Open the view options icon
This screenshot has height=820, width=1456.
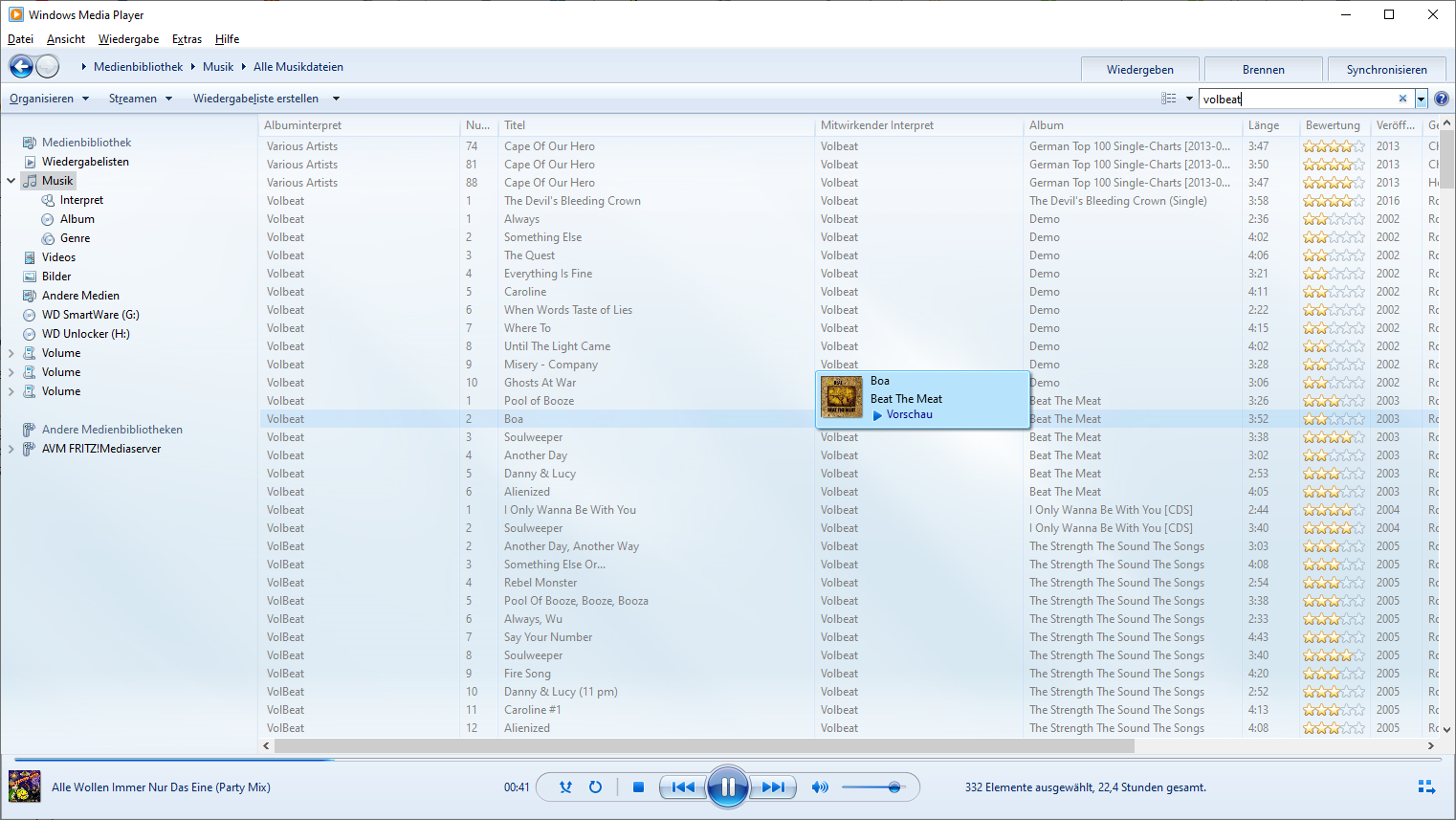(1169, 99)
